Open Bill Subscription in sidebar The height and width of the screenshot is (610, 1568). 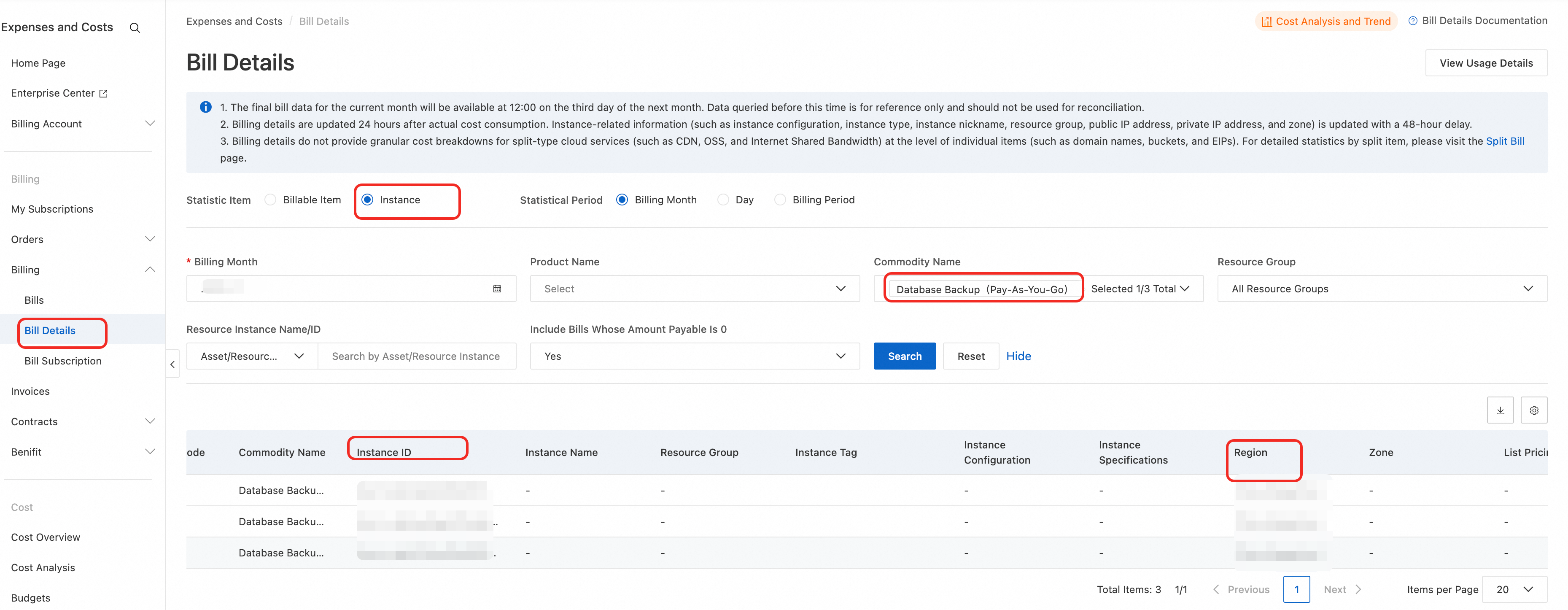[x=63, y=361]
